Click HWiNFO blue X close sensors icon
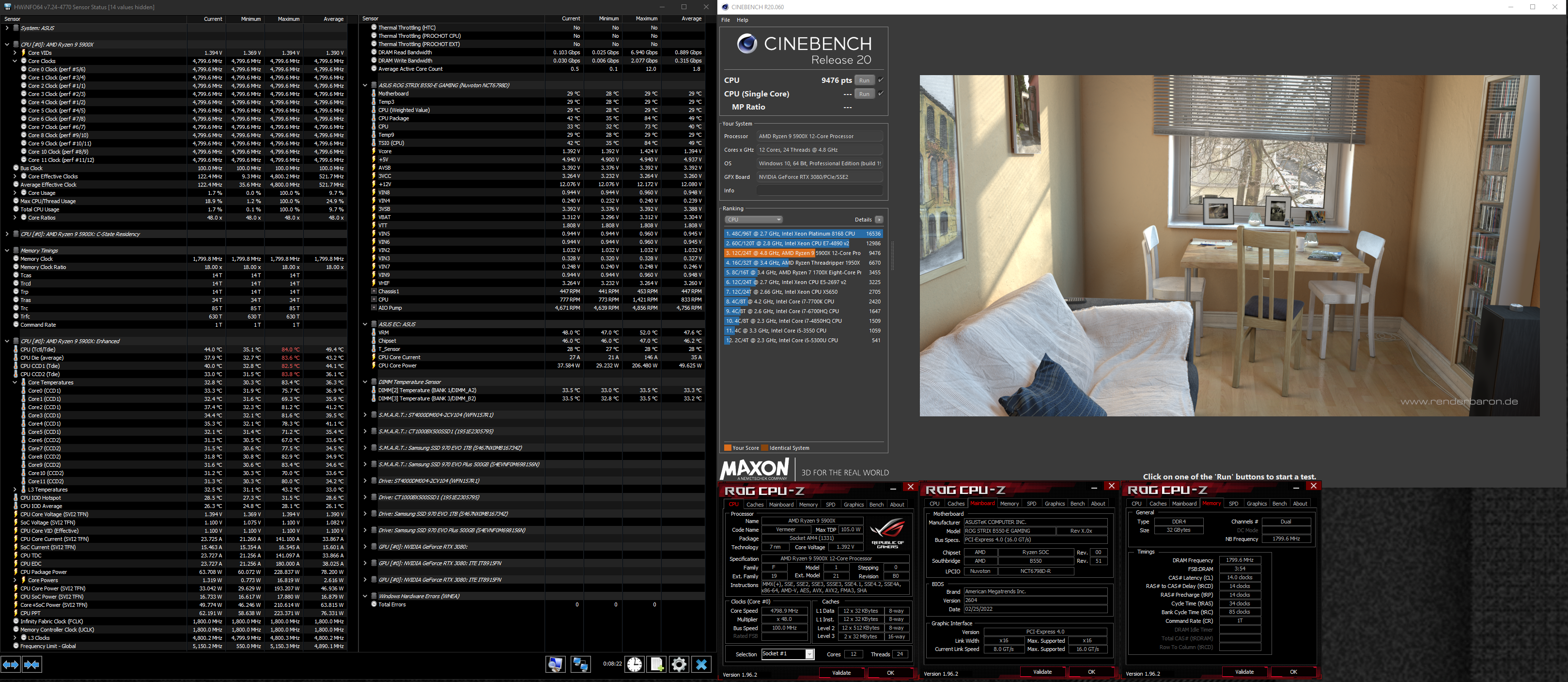The height and width of the screenshot is (682, 1568). (x=701, y=665)
